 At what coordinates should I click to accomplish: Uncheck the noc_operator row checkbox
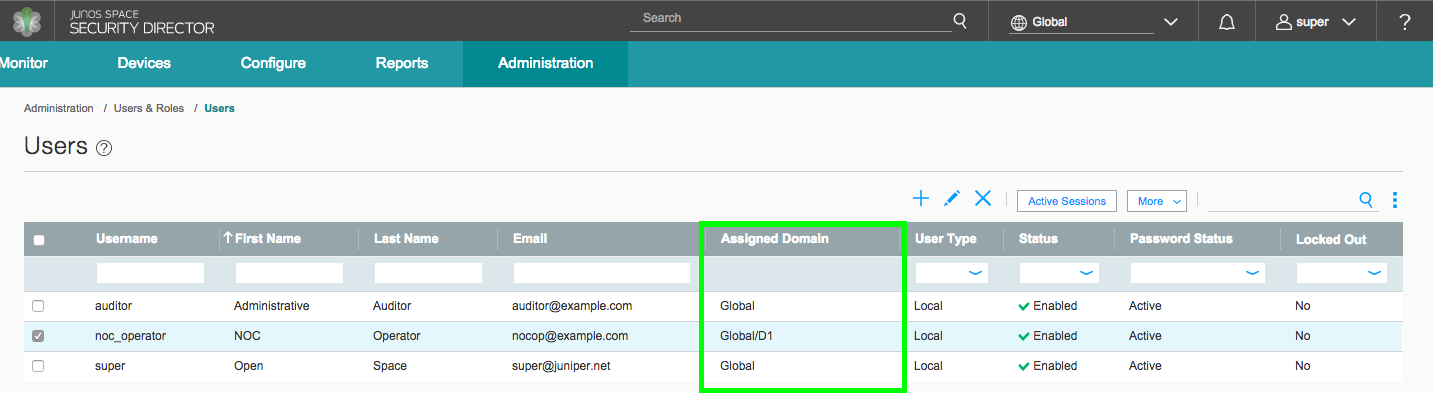point(38,336)
